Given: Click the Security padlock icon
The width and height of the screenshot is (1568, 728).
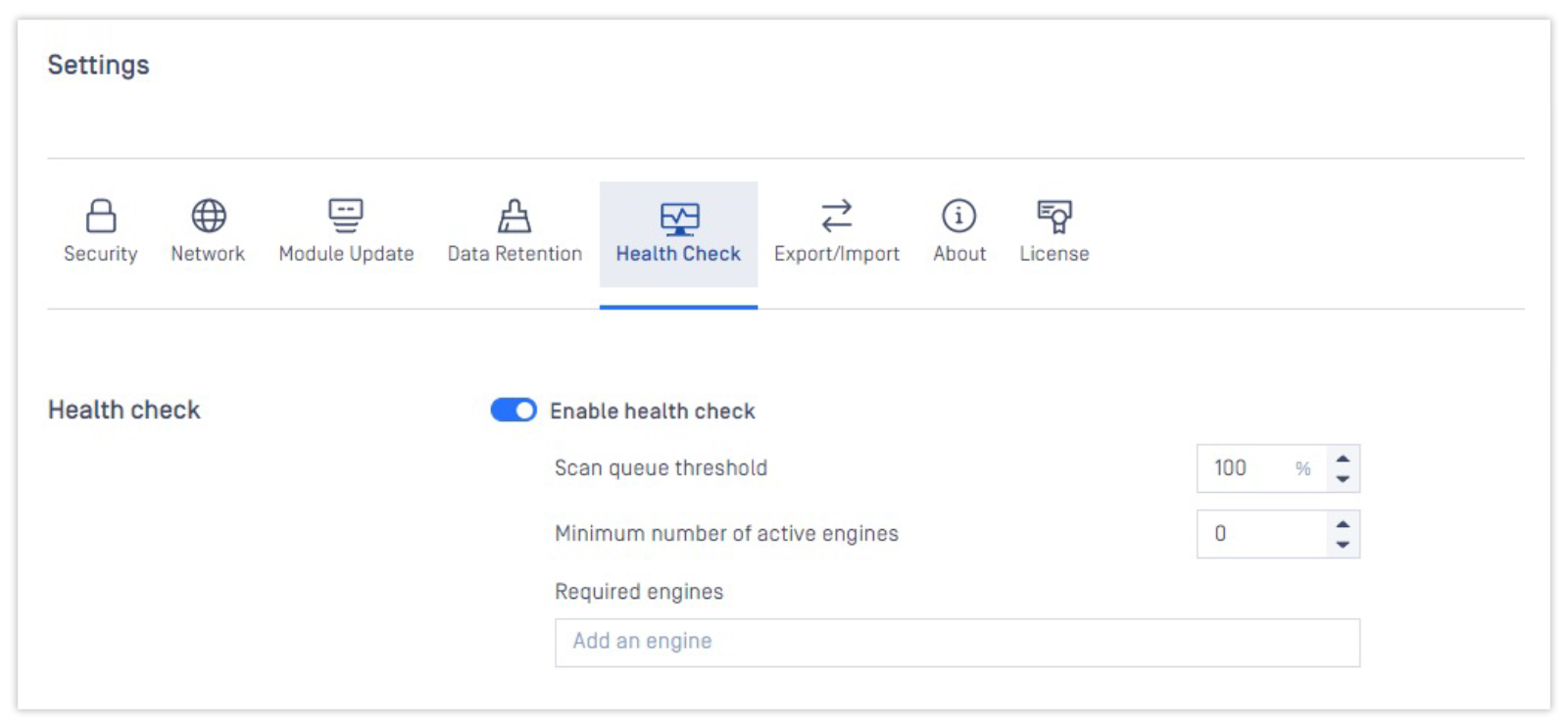Looking at the screenshot, I should point(101,216).
